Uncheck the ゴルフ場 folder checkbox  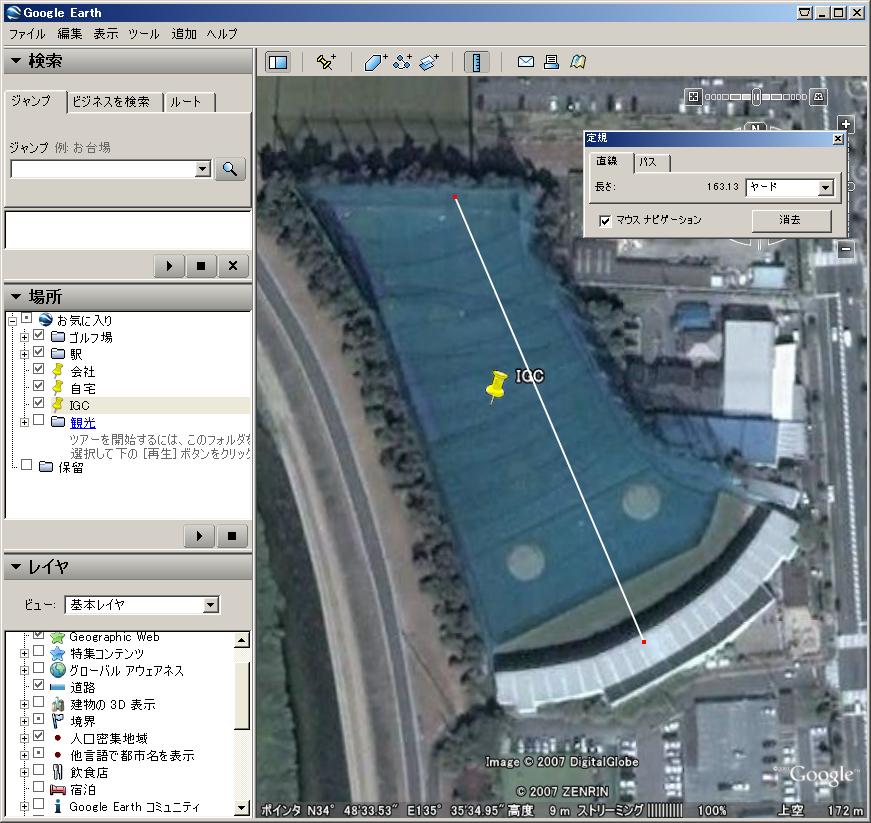pos(38,335)
